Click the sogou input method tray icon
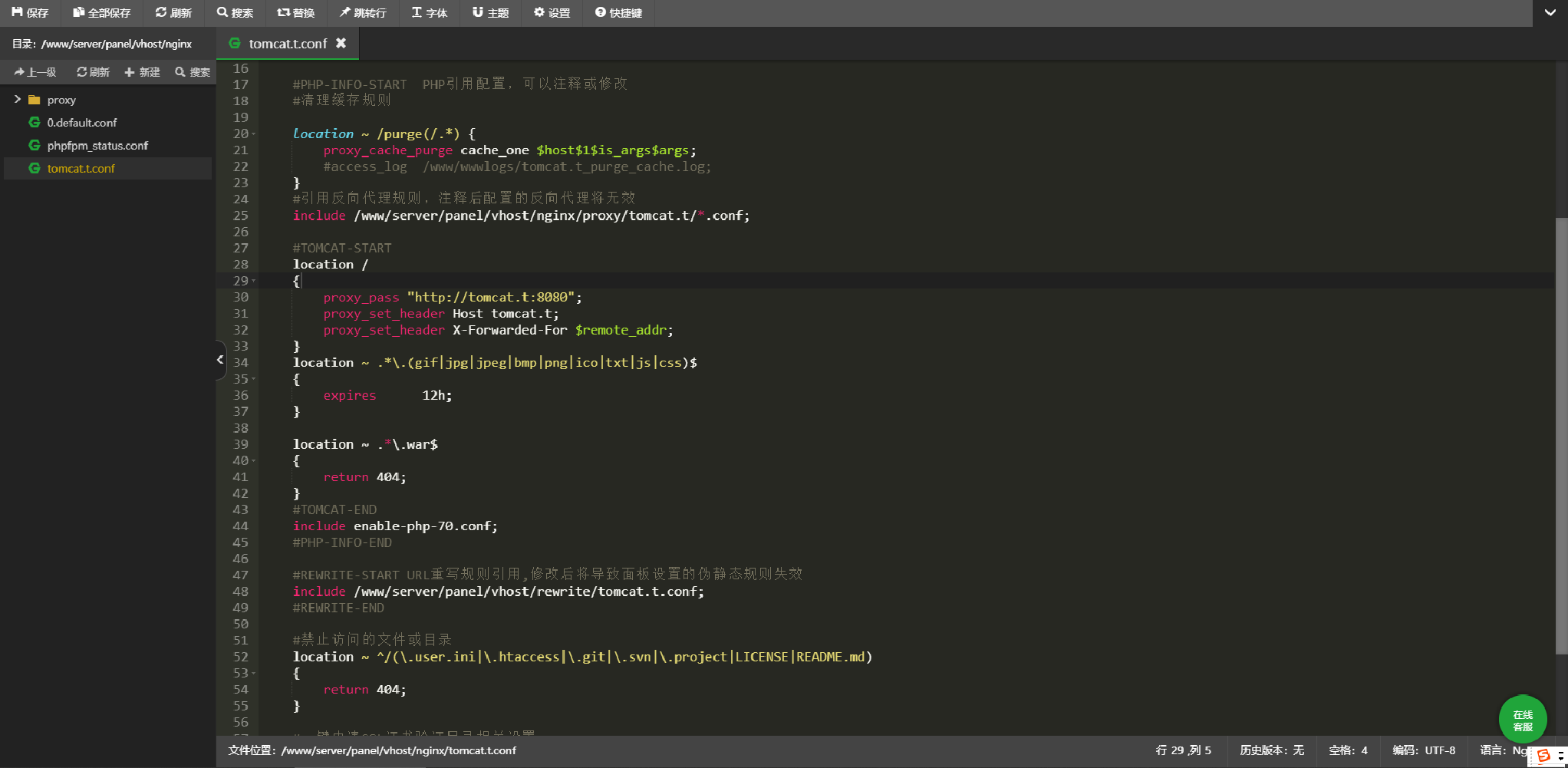Screen dimensions: 1568x768 coord(1544,756)
